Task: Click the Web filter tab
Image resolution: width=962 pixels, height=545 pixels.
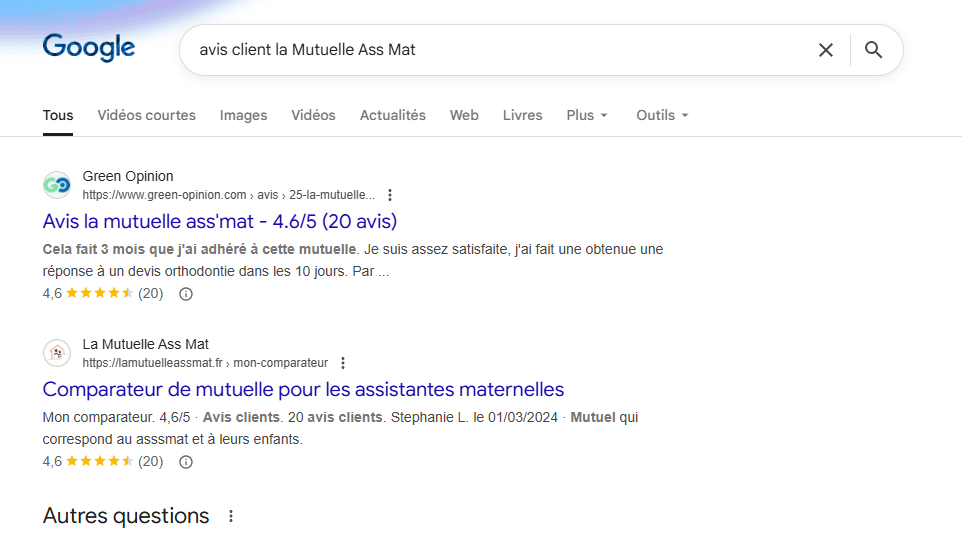Action: (x=464, y=115)
